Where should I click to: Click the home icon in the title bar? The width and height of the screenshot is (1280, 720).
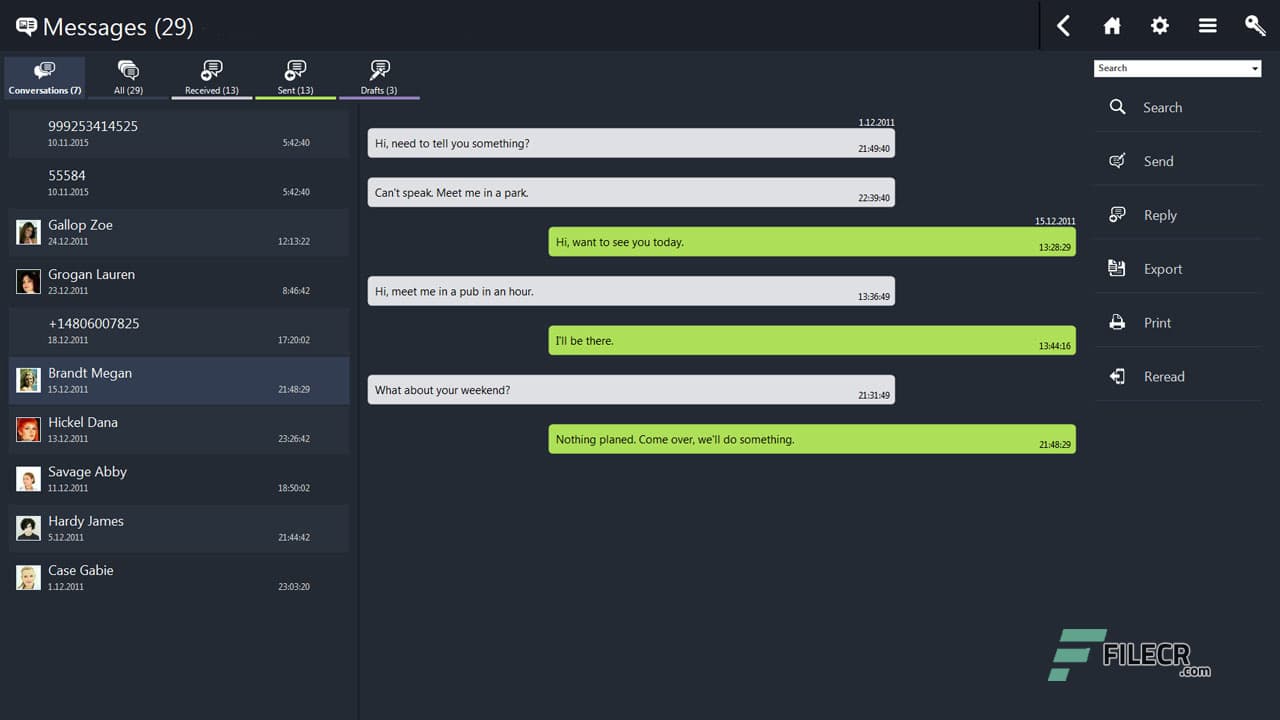(x=1111, y=25)
